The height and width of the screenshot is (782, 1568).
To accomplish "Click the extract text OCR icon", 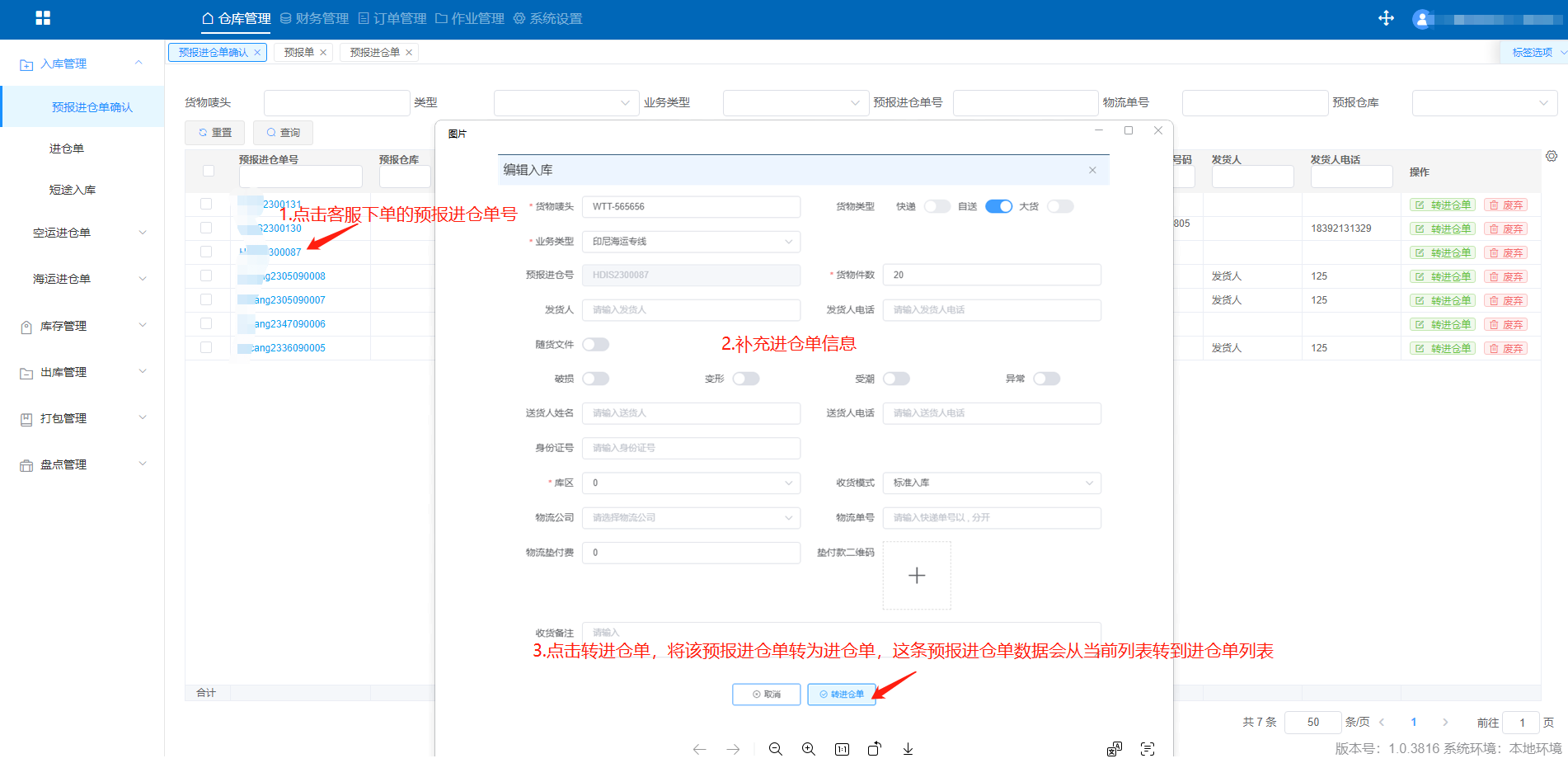I will tap(1147, 749).
